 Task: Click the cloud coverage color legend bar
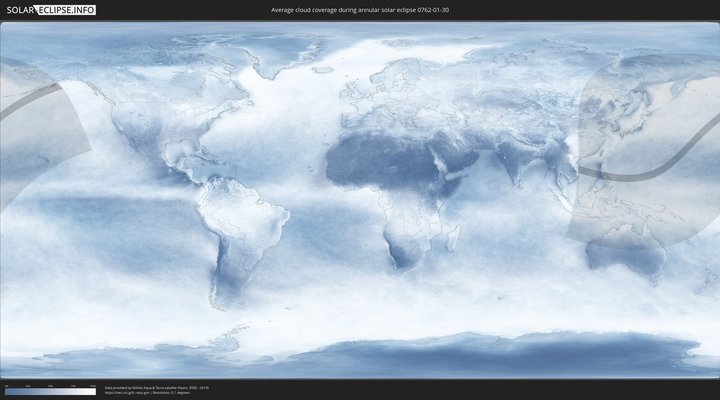pyautogui.click(x=50, y=392)
